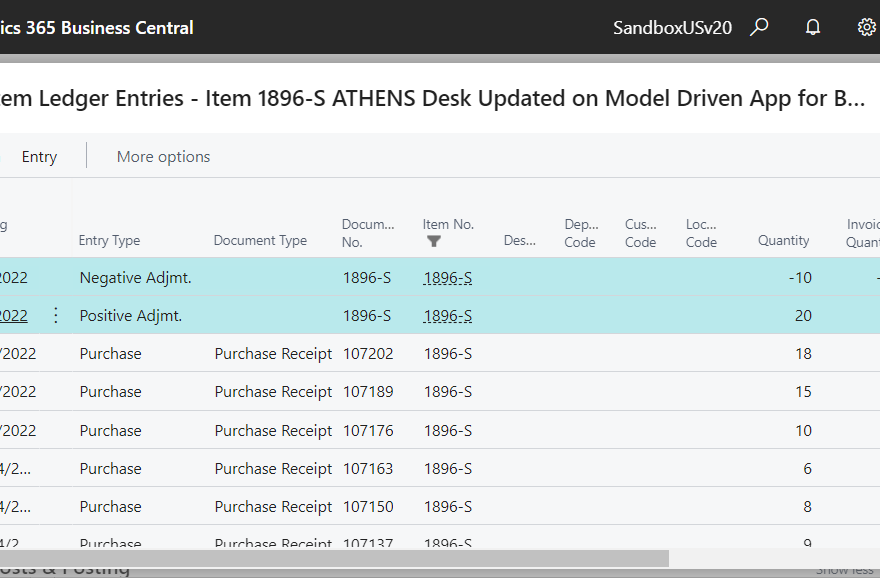Select quantity -10 cell
Viewport: 880px width, 578px height.
[x=800, y=278]
